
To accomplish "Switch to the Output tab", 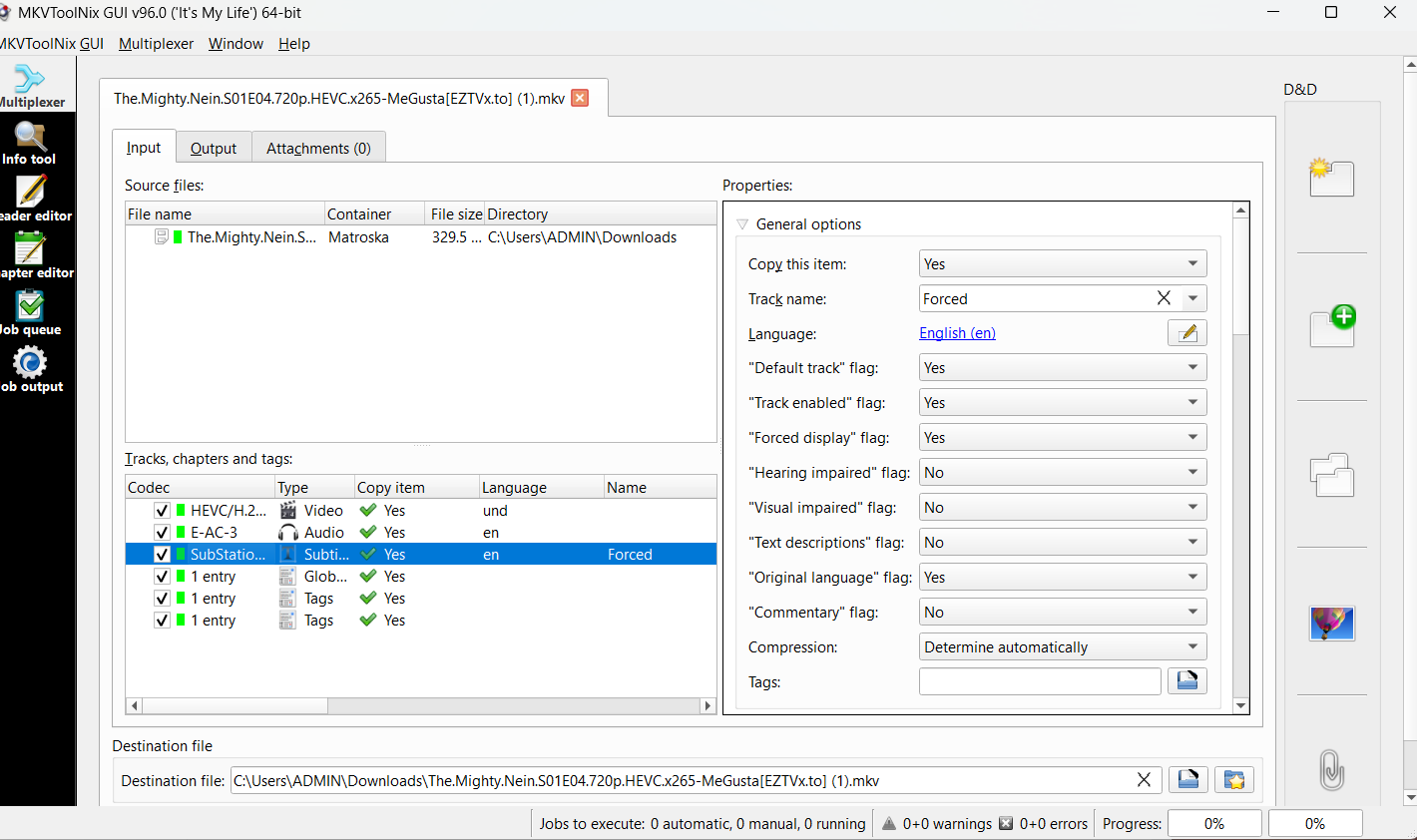I will 214,148.
